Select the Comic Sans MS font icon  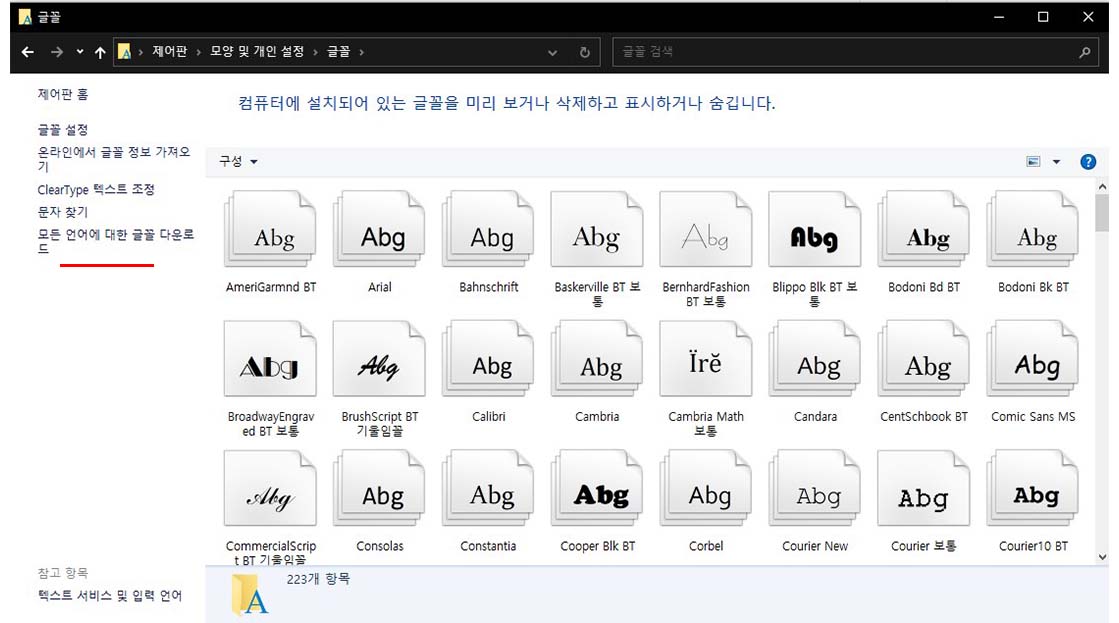click(x=1033, y=359)
